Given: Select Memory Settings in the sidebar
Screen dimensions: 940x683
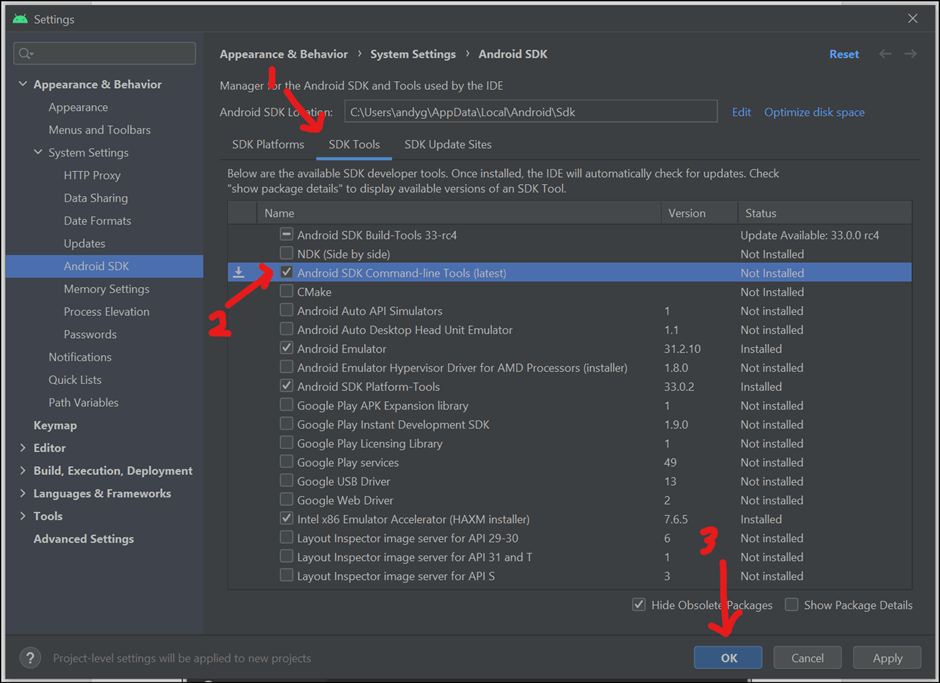Looking at the screenshot, I should [106, 289].
